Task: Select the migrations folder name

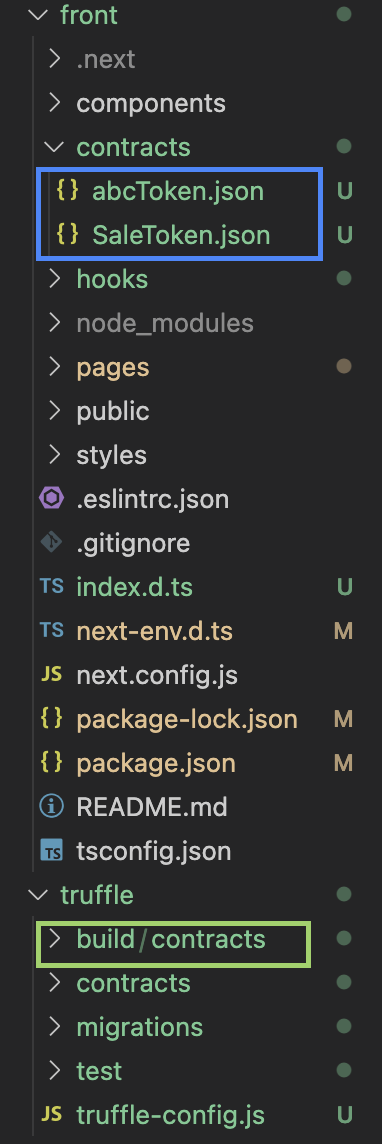Action: coord(139,1027)
